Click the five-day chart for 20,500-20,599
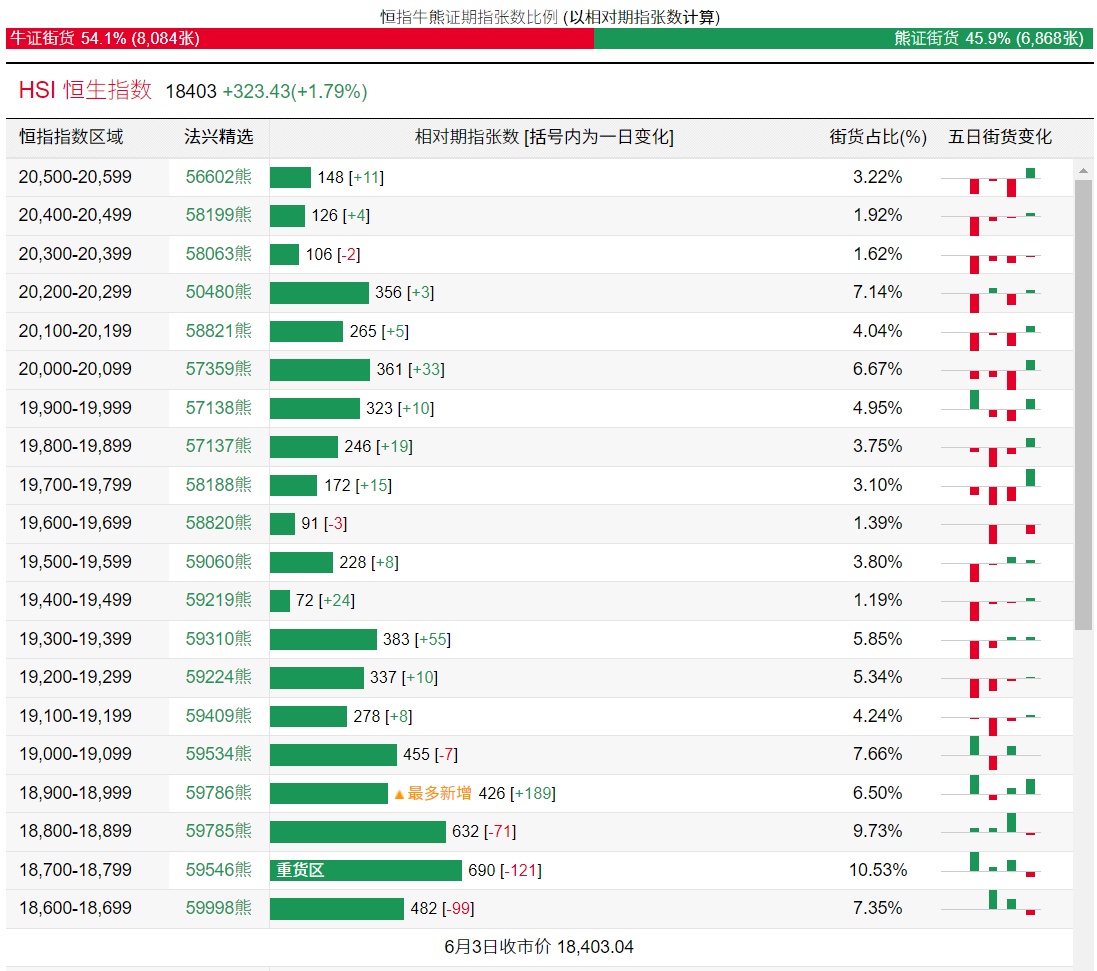 (1003, 179)
